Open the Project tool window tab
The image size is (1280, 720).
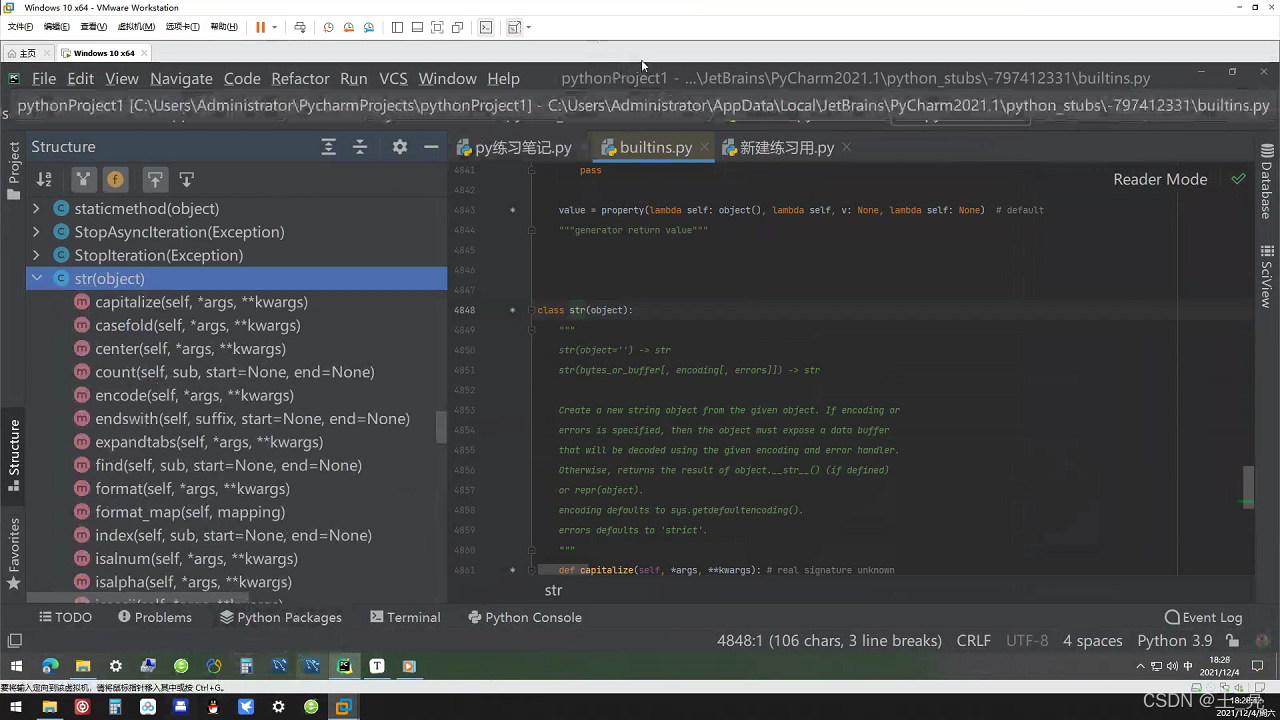pos(13,170)
